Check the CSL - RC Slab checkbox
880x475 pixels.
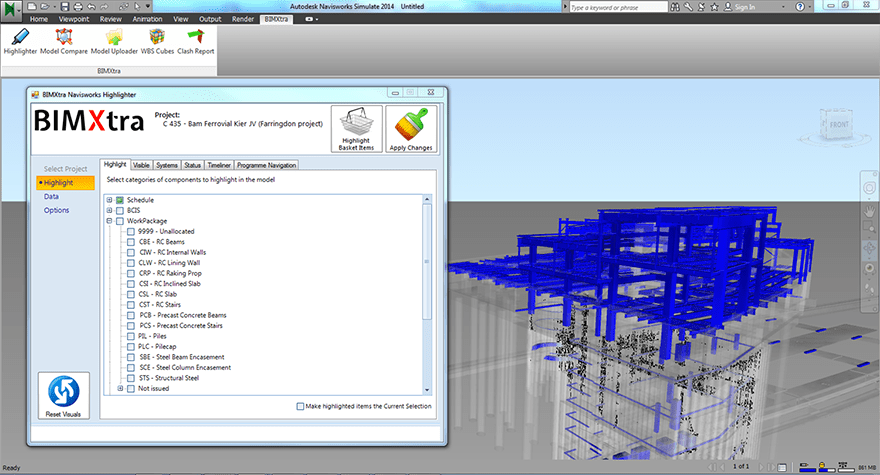131,294
